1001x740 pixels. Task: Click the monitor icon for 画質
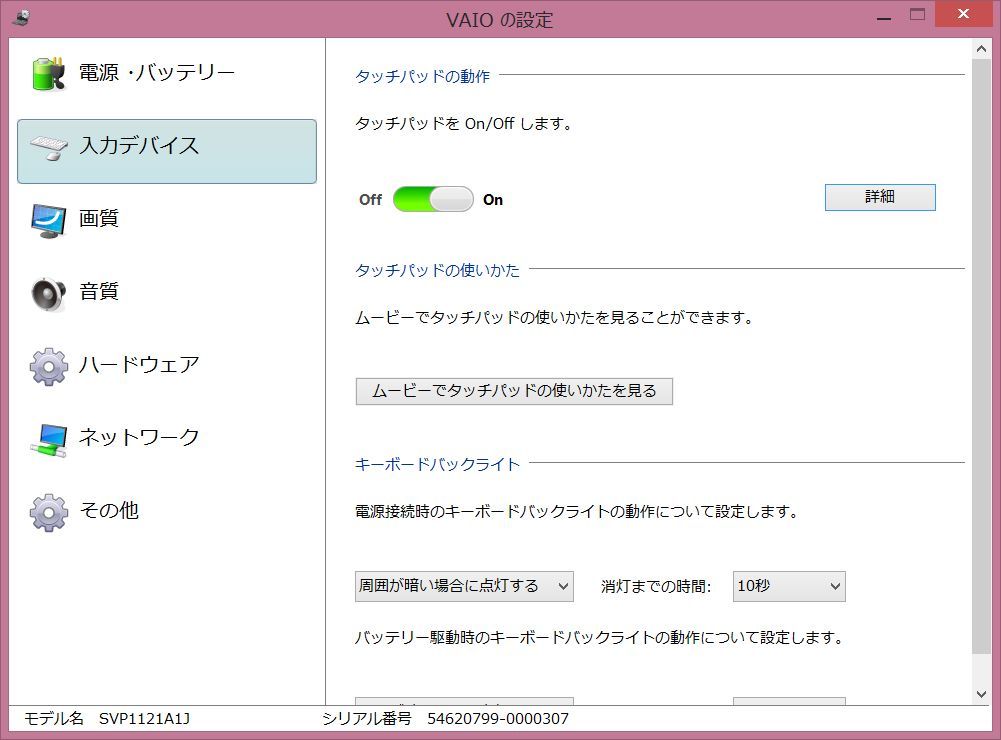pos(49,220)
